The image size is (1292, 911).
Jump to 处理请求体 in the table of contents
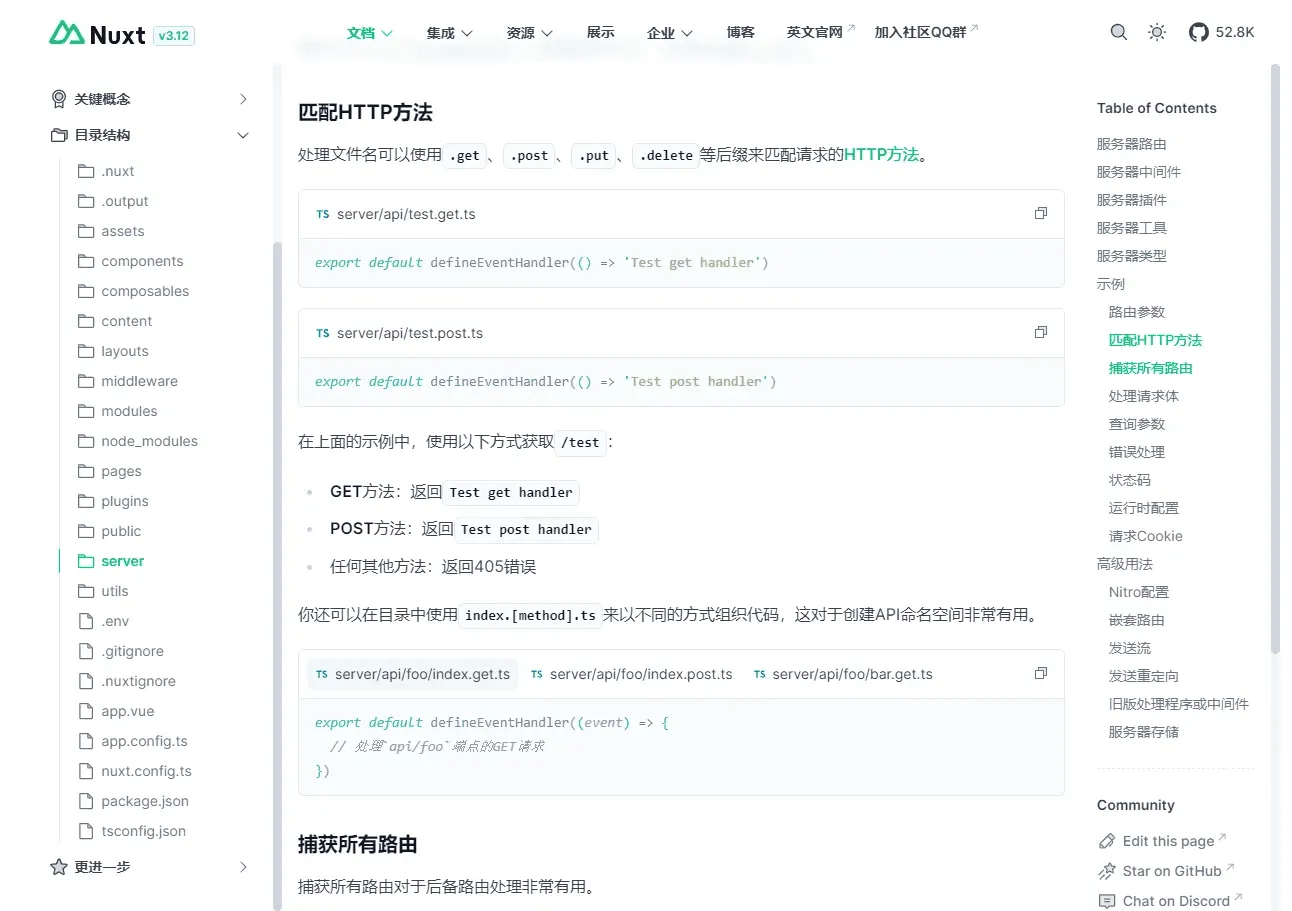[1143, 396]
